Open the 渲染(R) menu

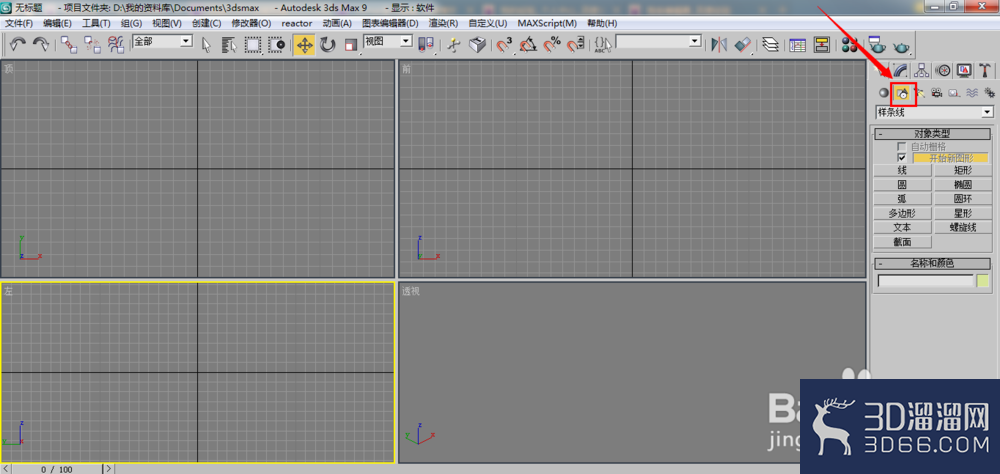(443, 23)
